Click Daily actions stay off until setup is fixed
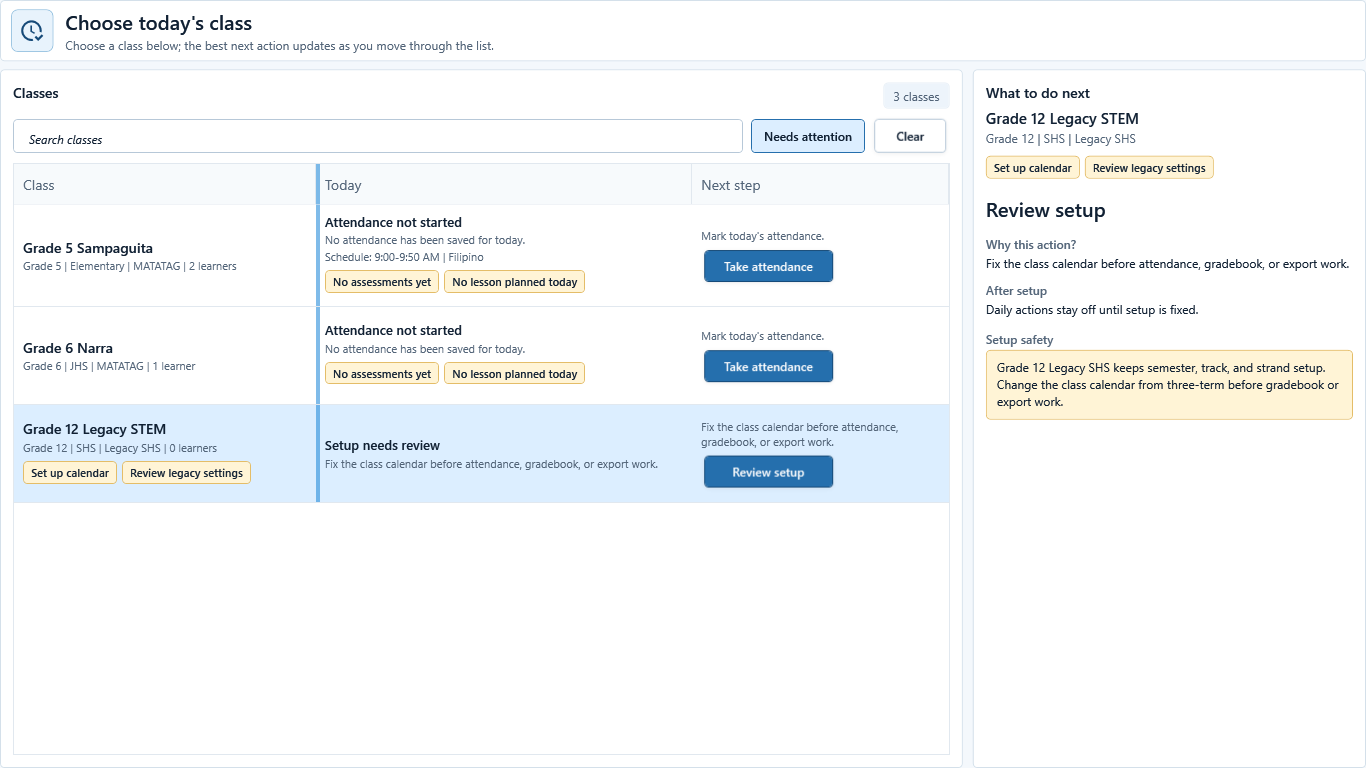Image resolution: width=1366 pixels, height=768 pixels. click(x=1092, y=310)
